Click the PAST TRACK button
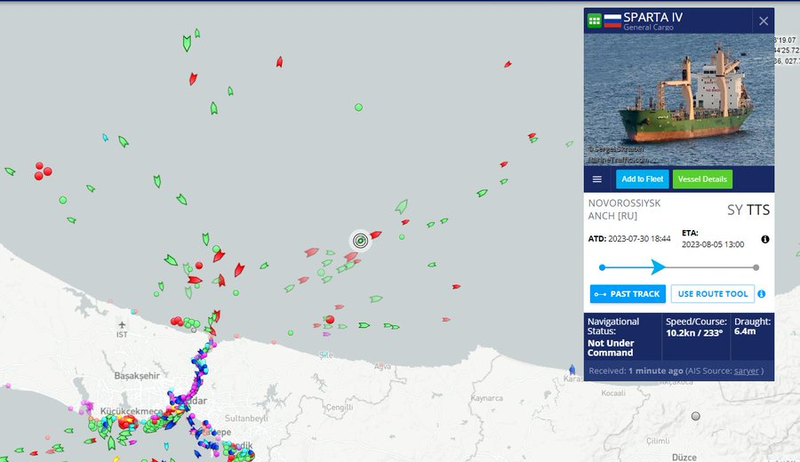This screenshot has width=800, height=462. click(x=628, y=294)
